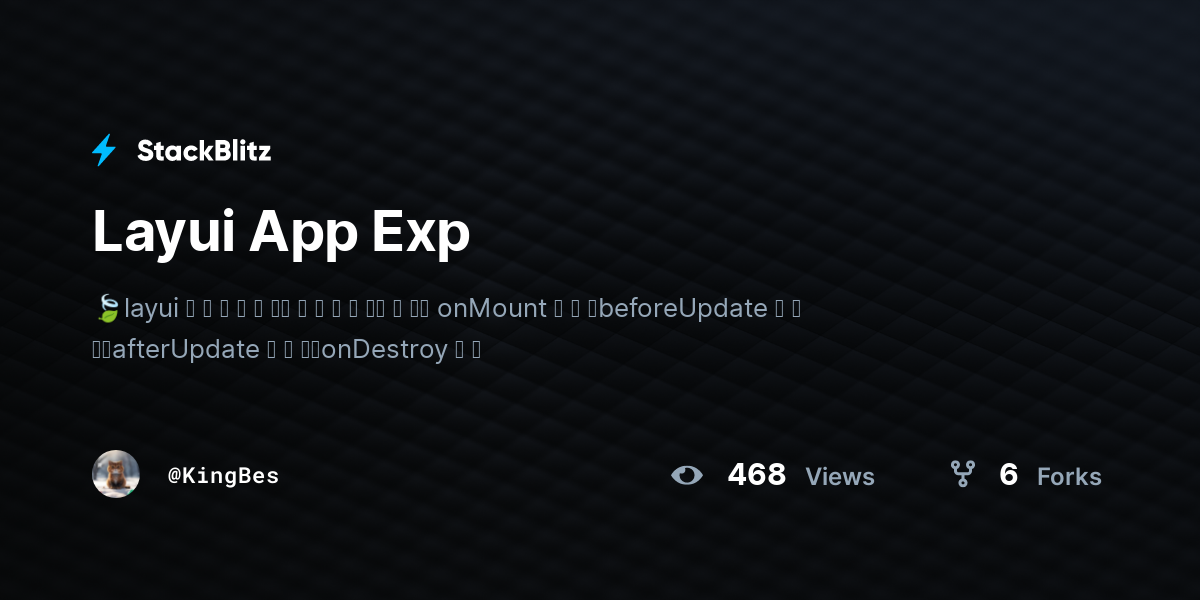Click the Views label

click(x=840, y=477)
